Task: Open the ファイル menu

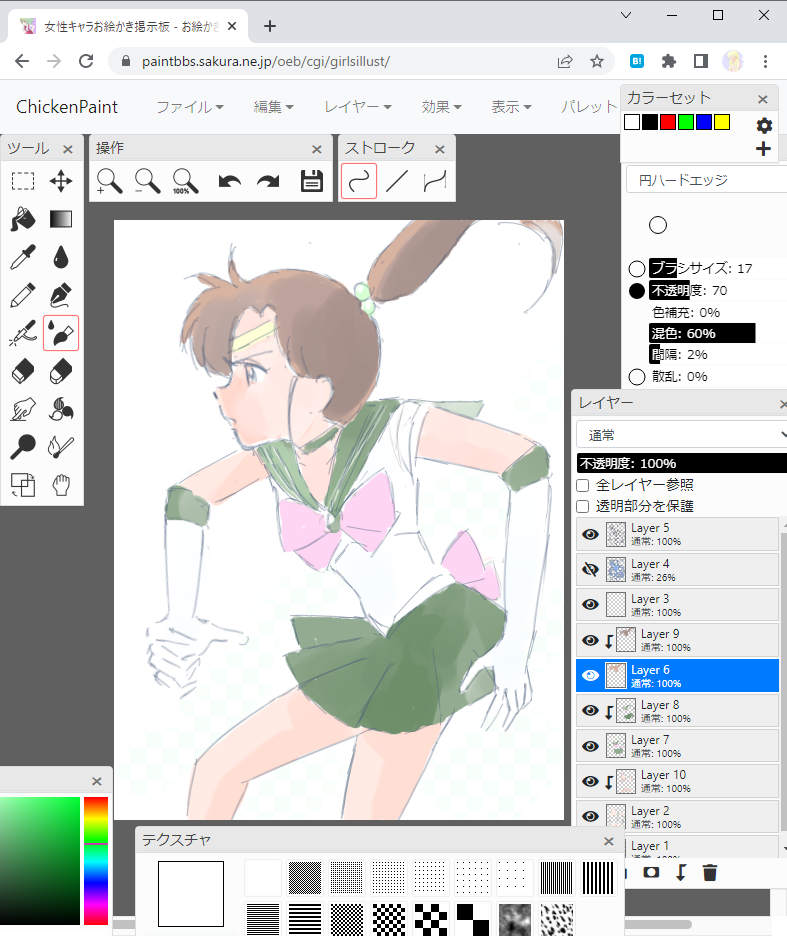Action: tap(190, 107)
